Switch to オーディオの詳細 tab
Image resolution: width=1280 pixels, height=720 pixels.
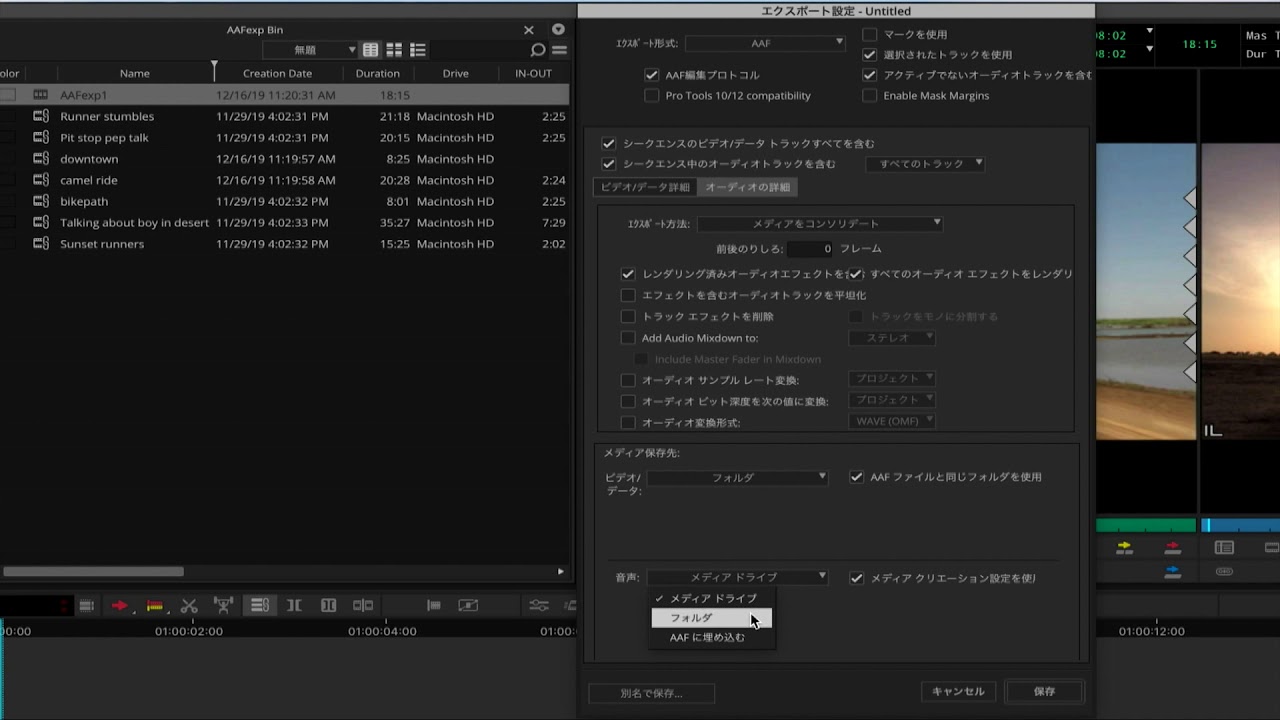[747, 187]
